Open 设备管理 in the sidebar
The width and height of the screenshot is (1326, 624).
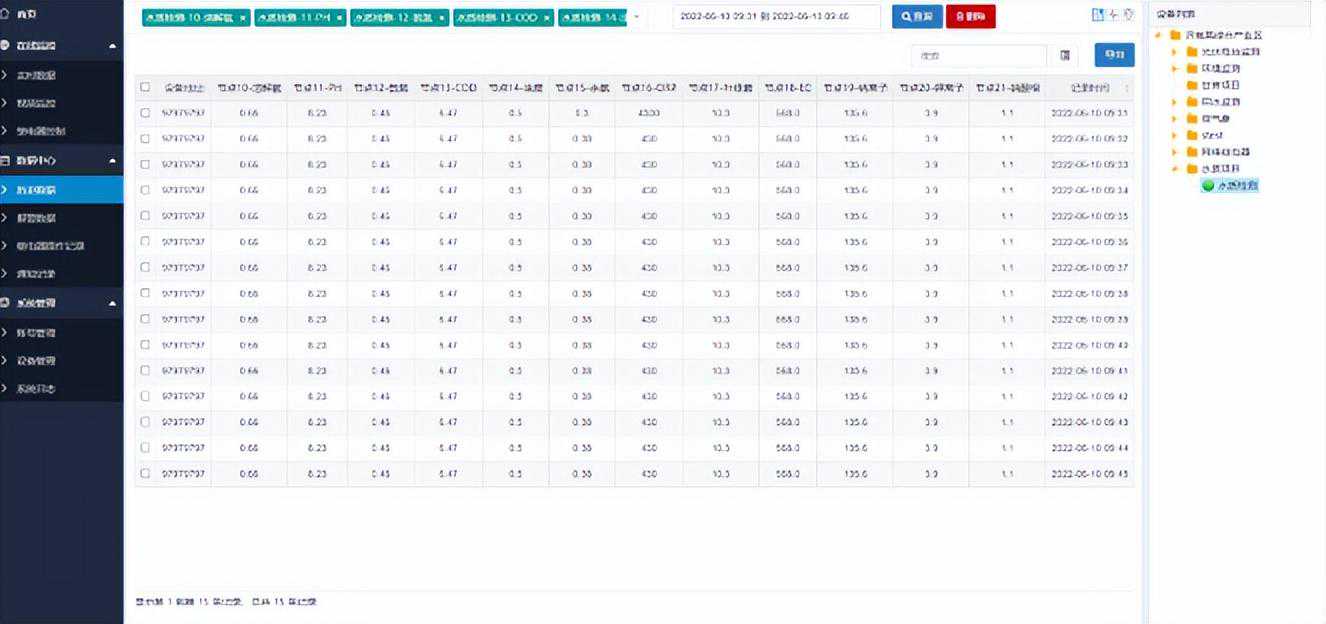tap(36, 361)
